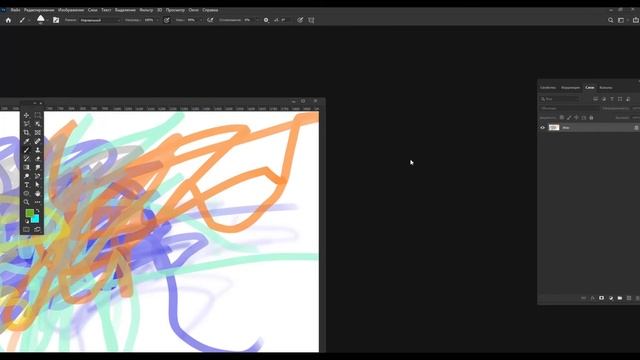The width and height of the screenshot is (640, 360).
Task: Open the smoothing percentage dropdown
Action: 257,20
